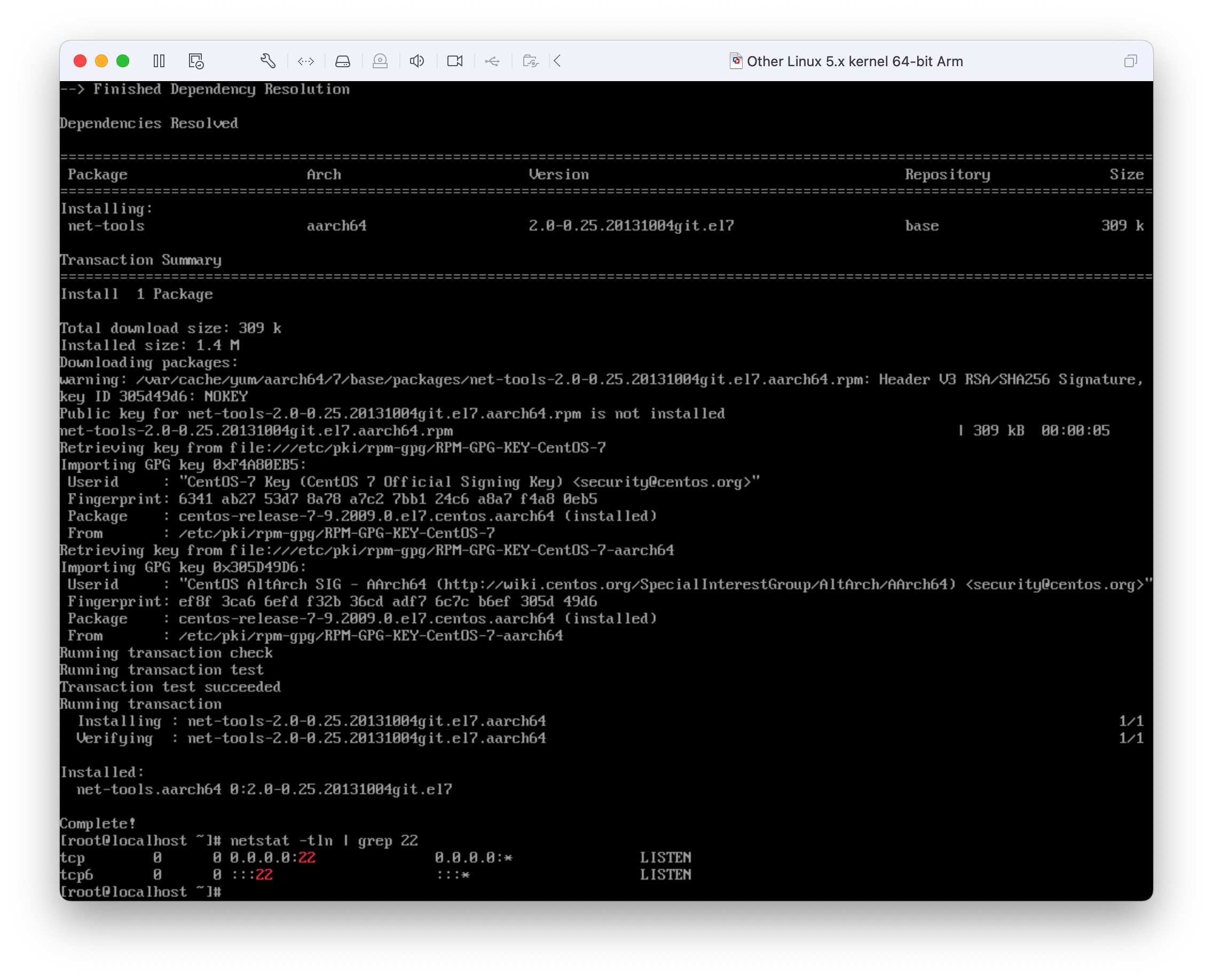Viewport: 1213px width, 980px height.
Task: Click the single window view icon
Action: click(x=1130, y=61)
